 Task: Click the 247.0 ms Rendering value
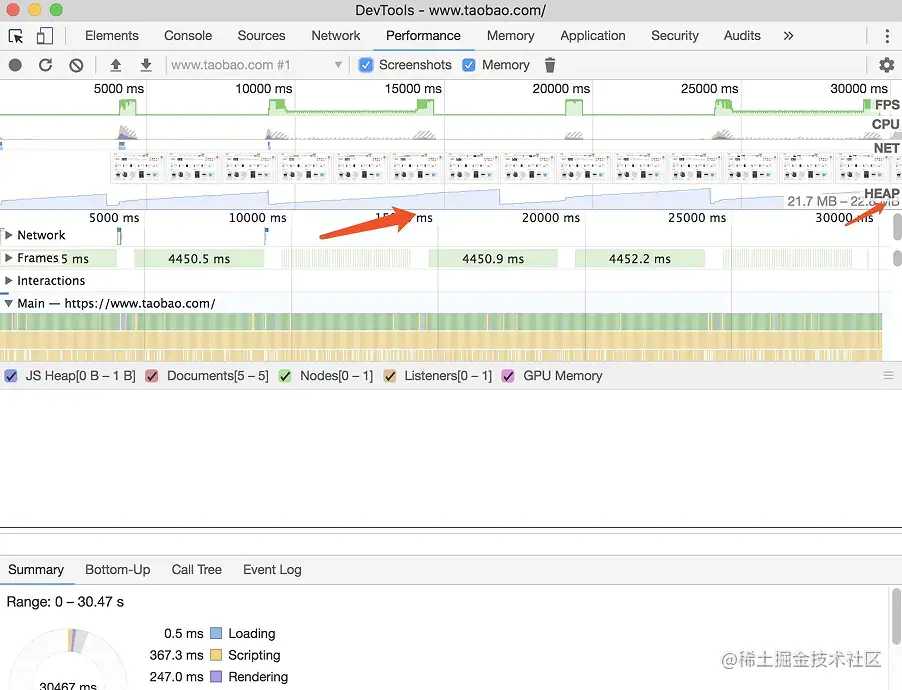point(176,677)
